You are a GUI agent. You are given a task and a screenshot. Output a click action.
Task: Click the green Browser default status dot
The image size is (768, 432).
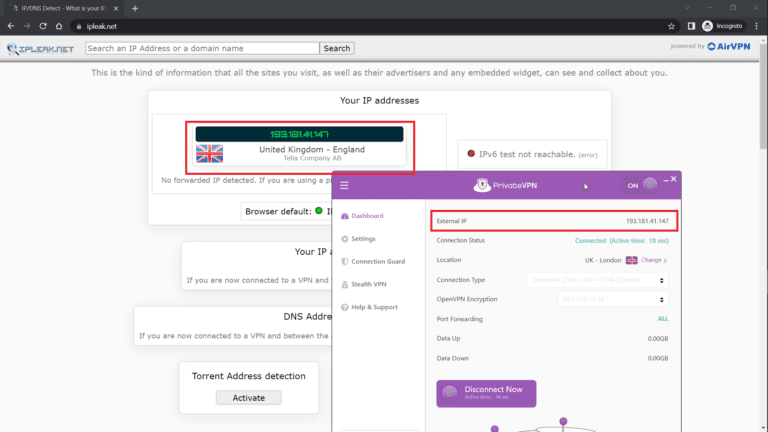coord(319,211)
